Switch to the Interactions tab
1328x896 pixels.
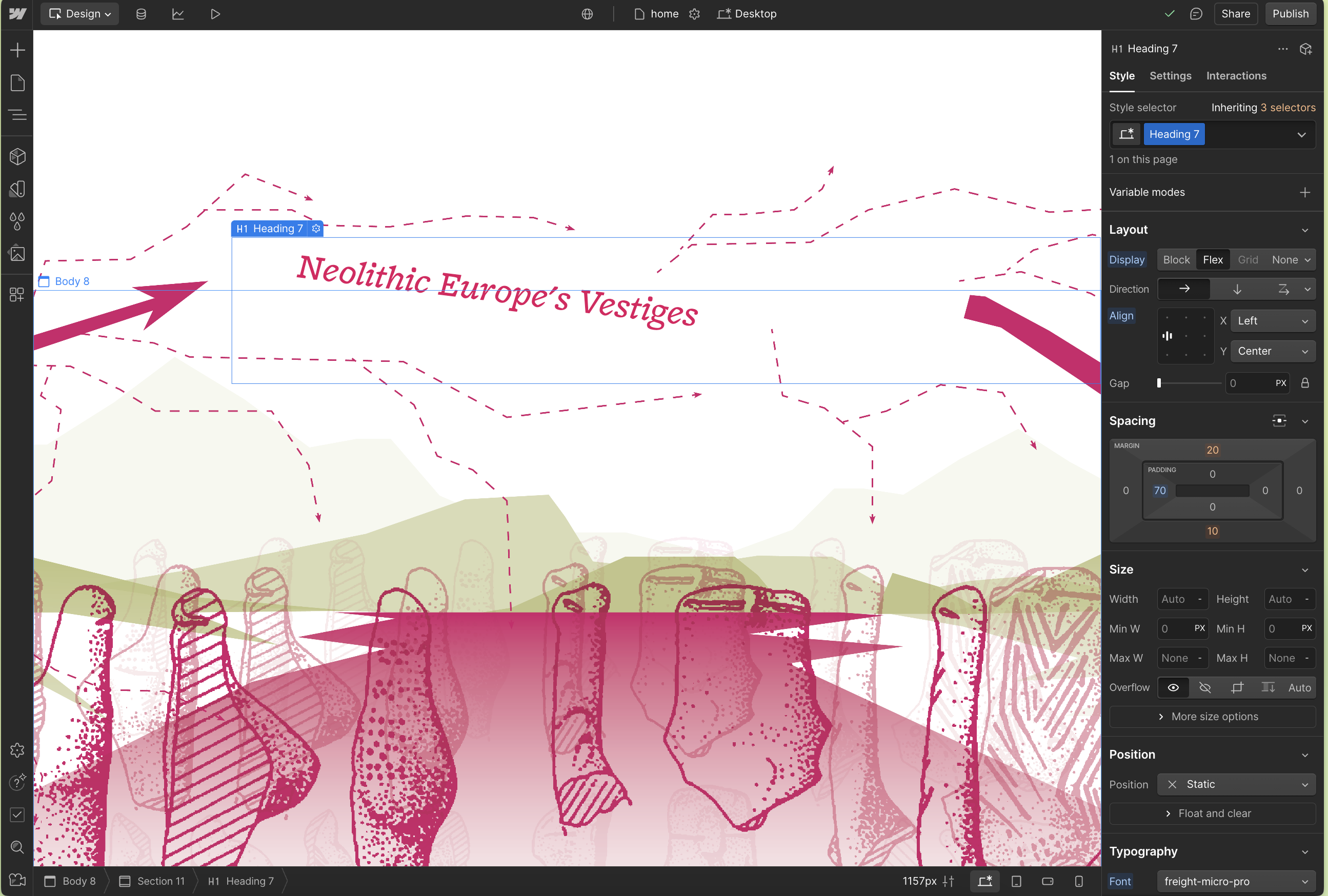(x=1236, y=76)
